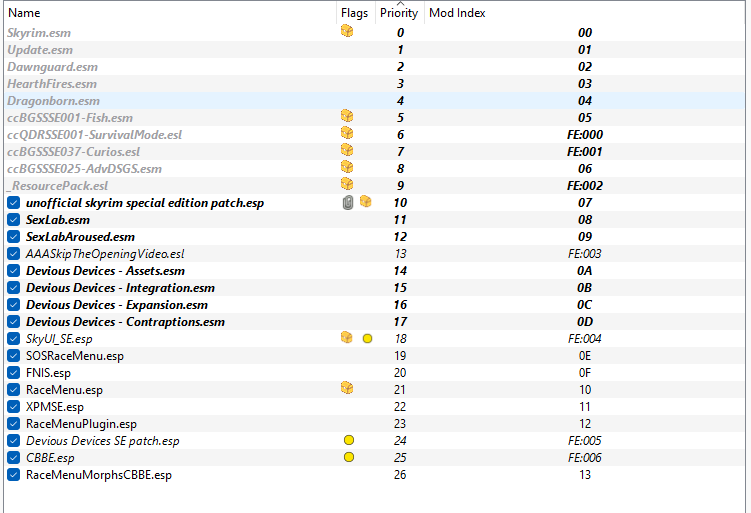This screenshot has width=751, height=513.
Task: Select the SOSRaceMenu.esp plugin name
Action: pos(75,356)
